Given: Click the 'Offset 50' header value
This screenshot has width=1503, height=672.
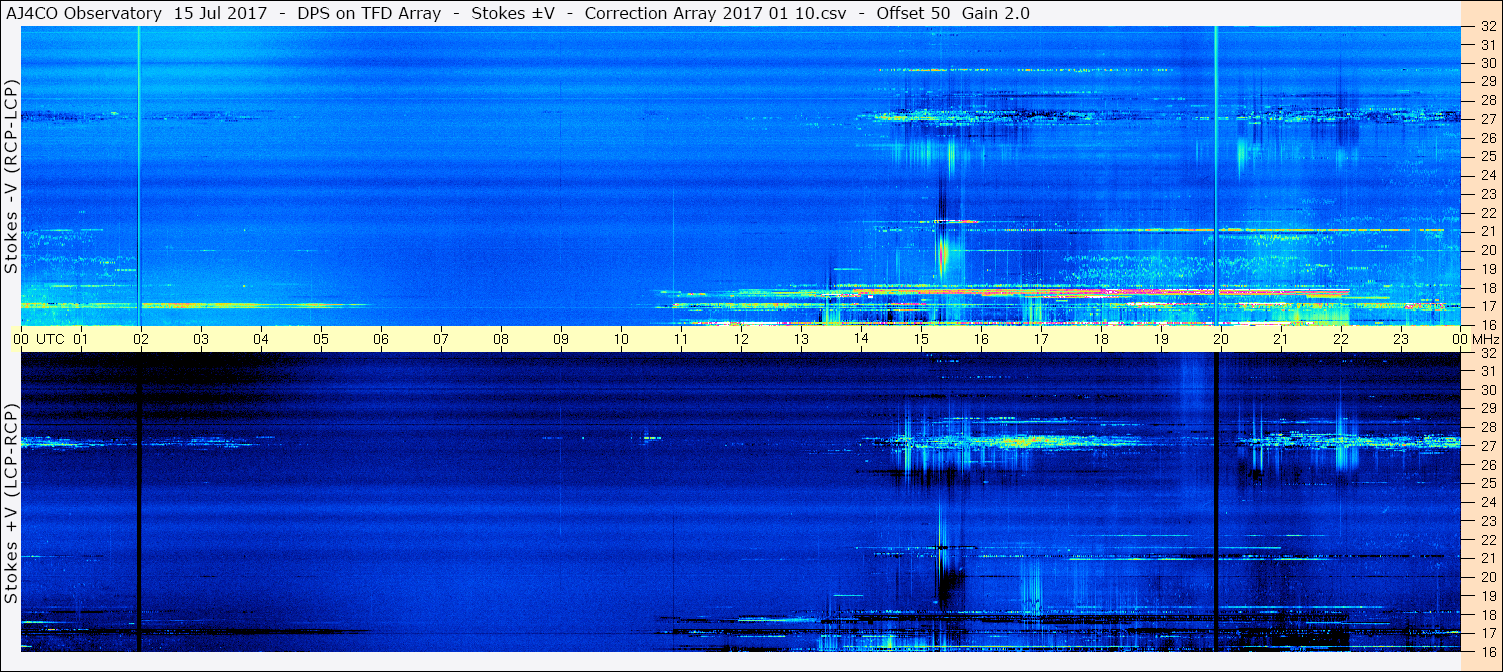Looking at the screenshot, I should coord(913,13).
